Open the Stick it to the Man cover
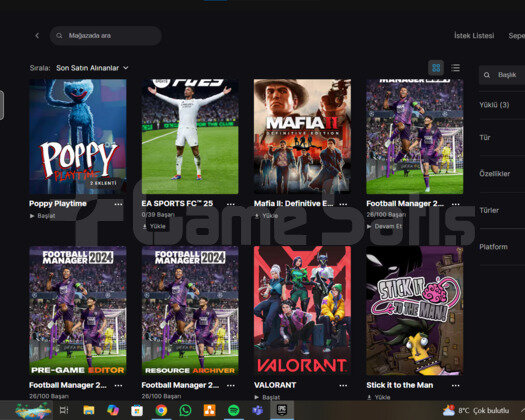Image resolution: width=525 pixels, height=420 pixels. pyautogui.click(x=415, y=311)
